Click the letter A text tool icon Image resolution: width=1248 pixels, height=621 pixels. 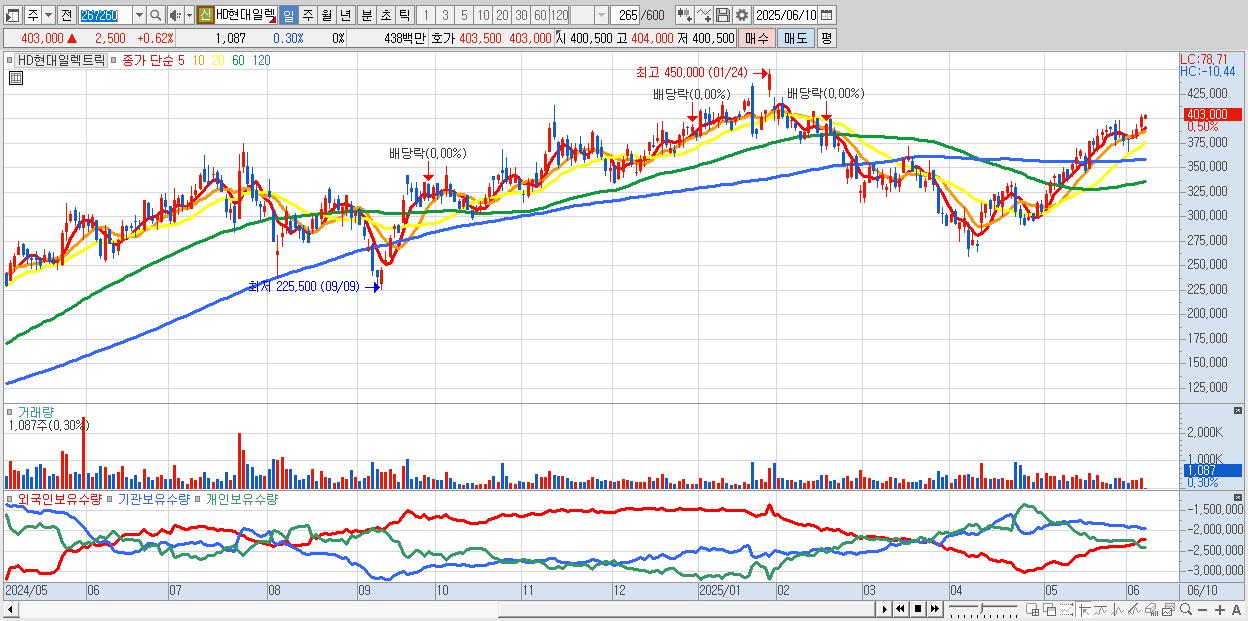click(x=1236, y=609)
